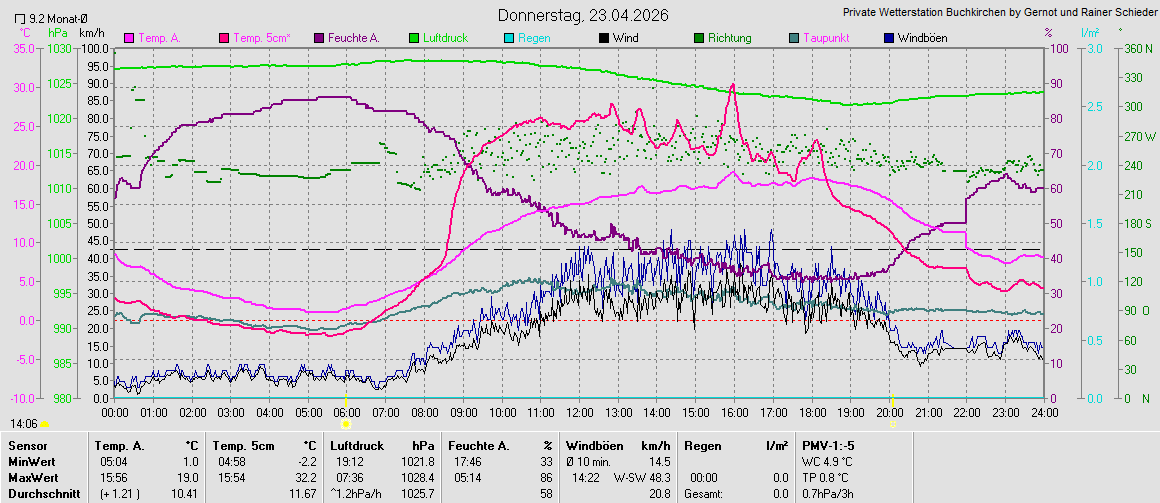Click the Taupunkt legend label
1160x503 pixels.
tap(827, 38)
